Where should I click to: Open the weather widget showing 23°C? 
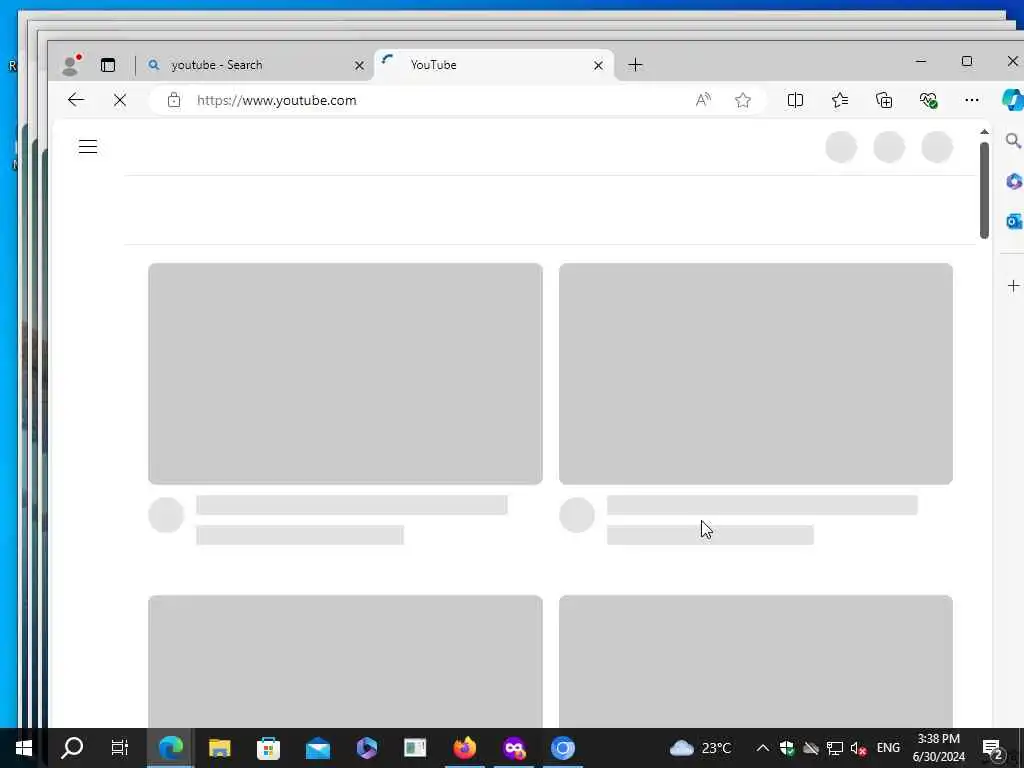pos(700,748)
